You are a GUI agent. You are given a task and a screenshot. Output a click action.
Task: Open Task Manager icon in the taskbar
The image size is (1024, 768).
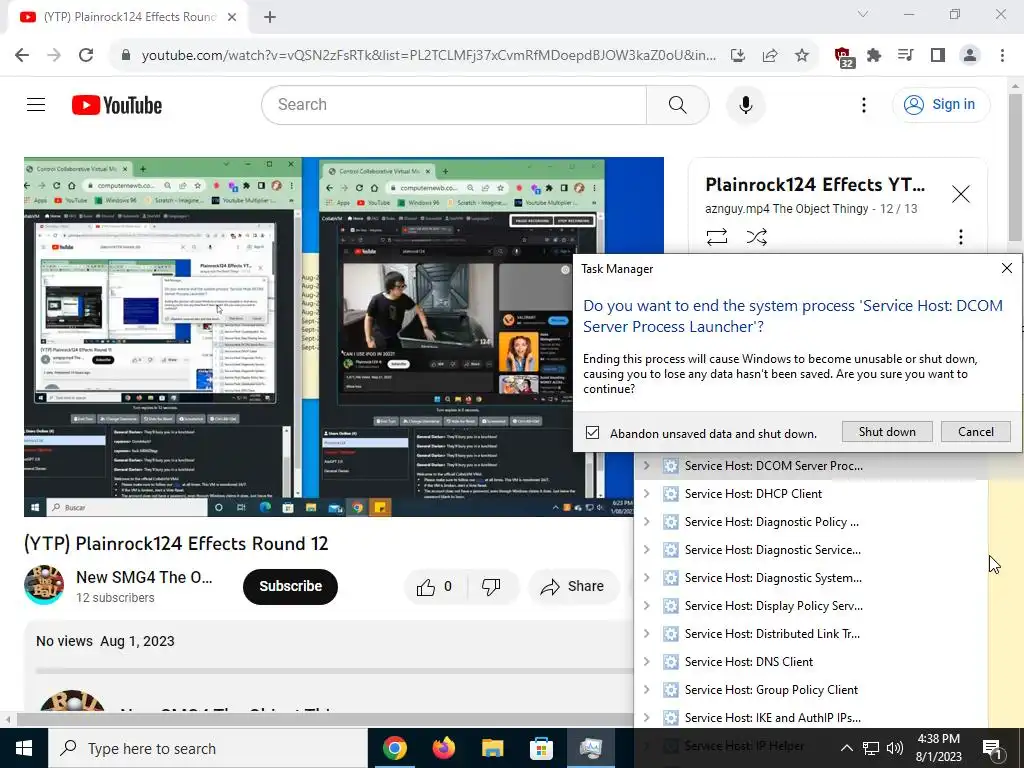coord(590,748)
